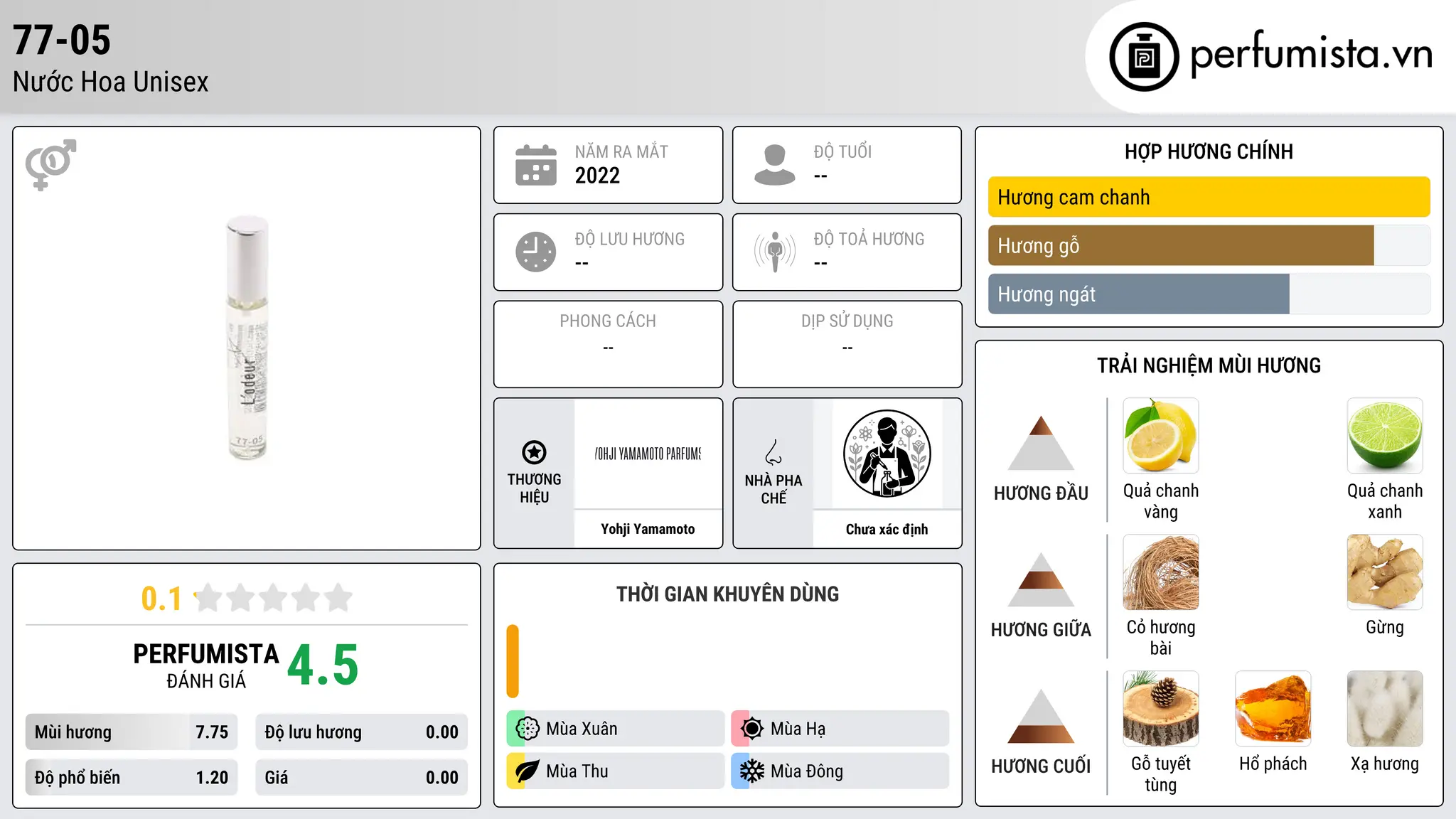Image resolution: width=1456 pixels, height=819 pixels.
Task: Click the Cỏ hương bài note name
Action: (x=1161, y=638)
